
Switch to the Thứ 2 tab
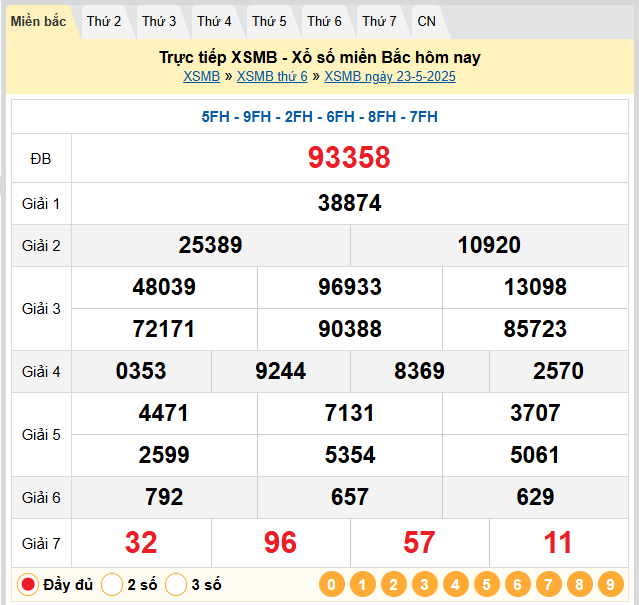click(104, 21)
